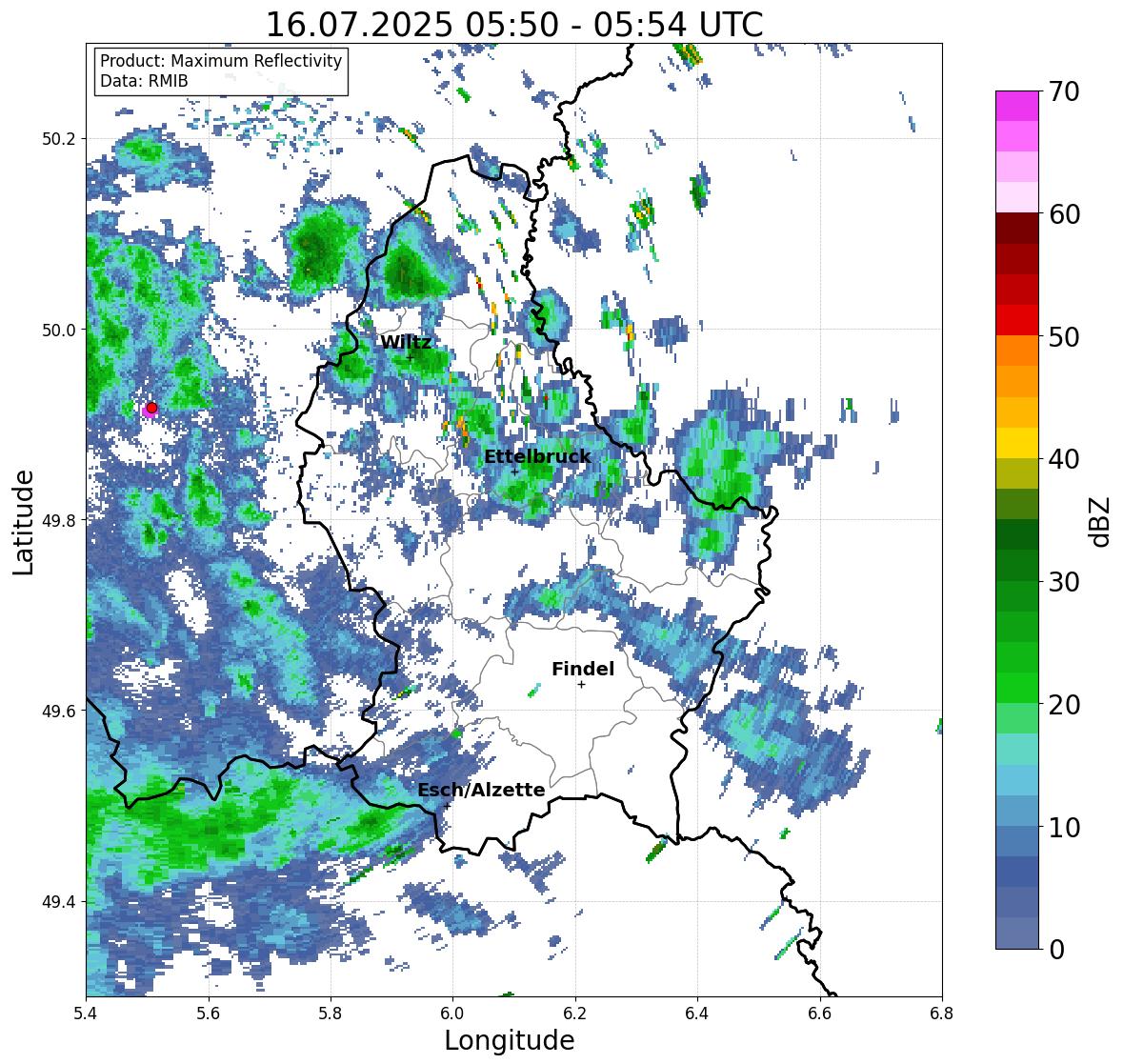Select the Findel station label

coord(583,669)
